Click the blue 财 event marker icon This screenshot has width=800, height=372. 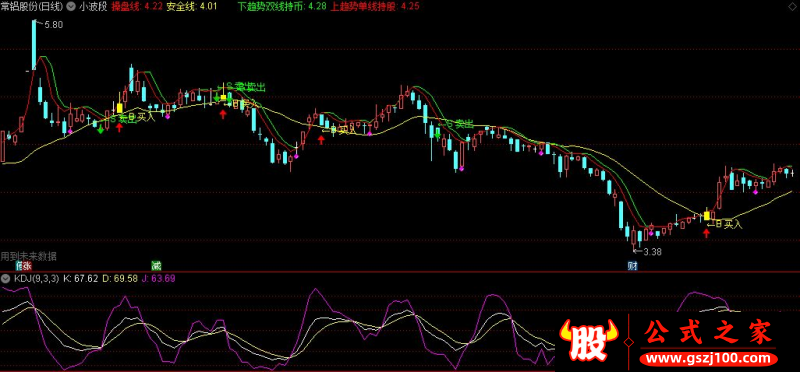[x=633, y=266]
